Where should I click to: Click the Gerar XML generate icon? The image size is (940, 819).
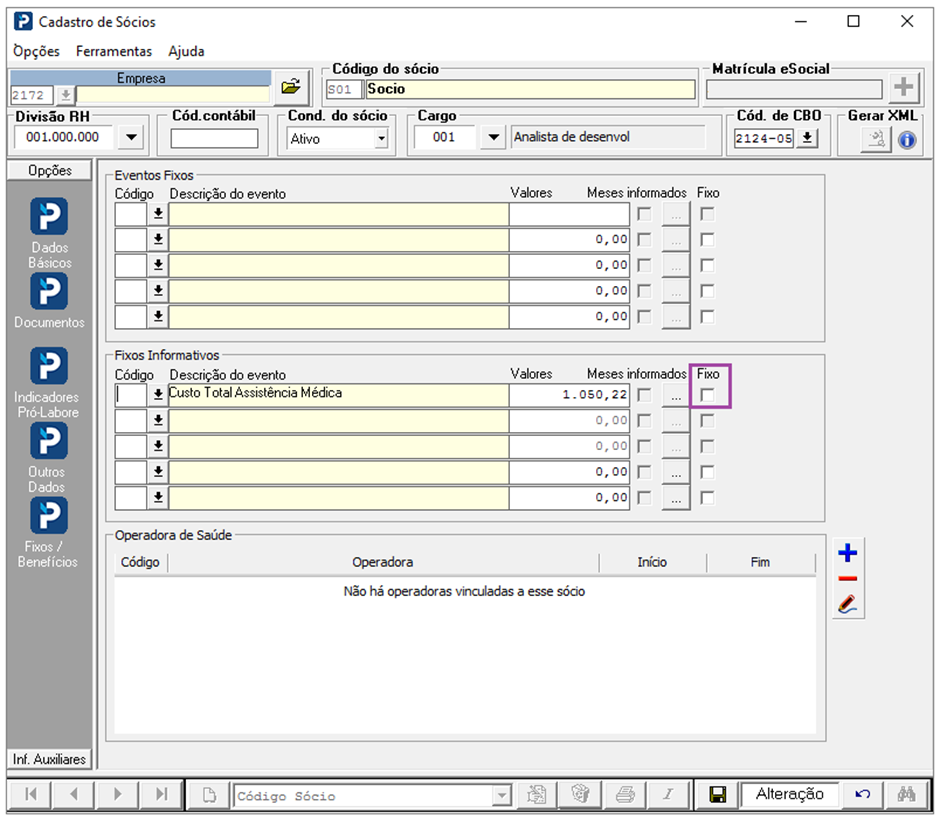point(876,140)
